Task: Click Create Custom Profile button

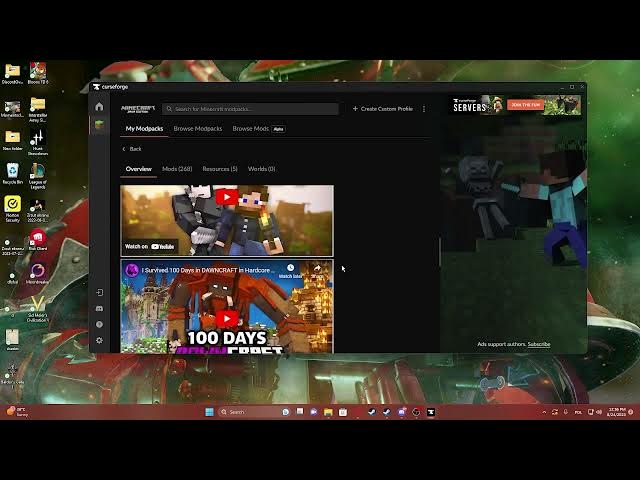Action: coord(385,109)
